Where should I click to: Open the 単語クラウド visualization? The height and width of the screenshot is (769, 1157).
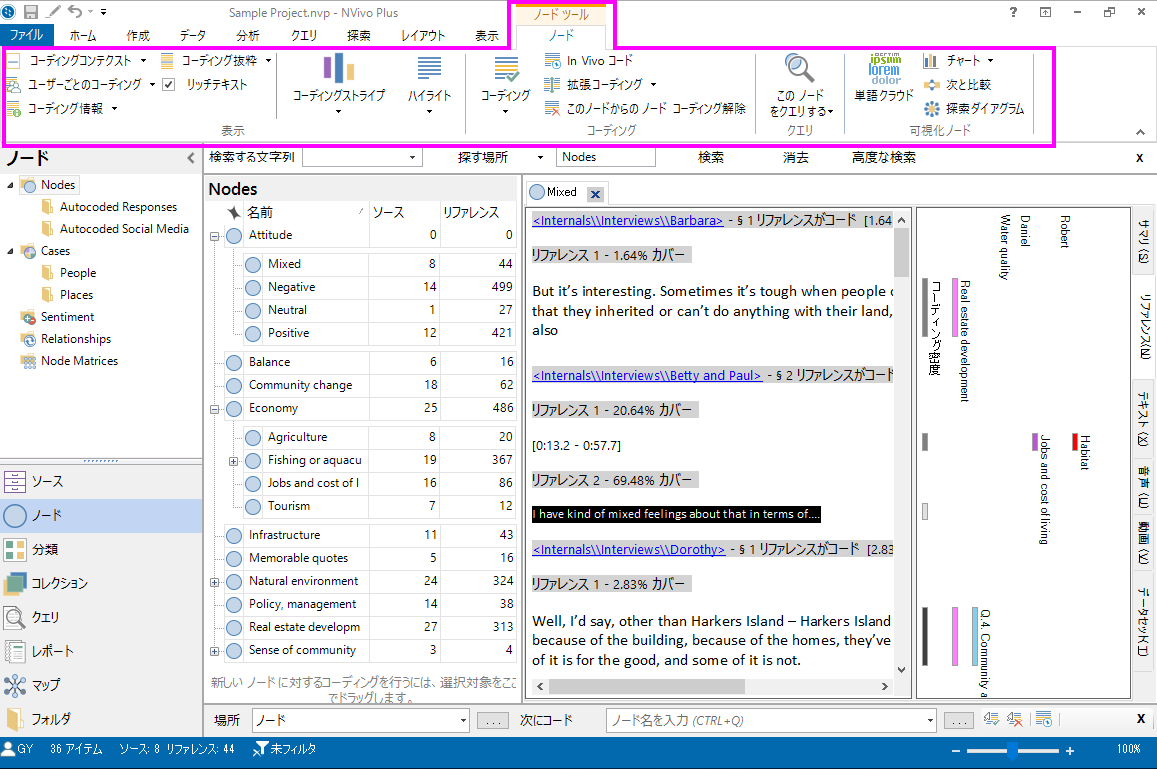tap(884, 77)
